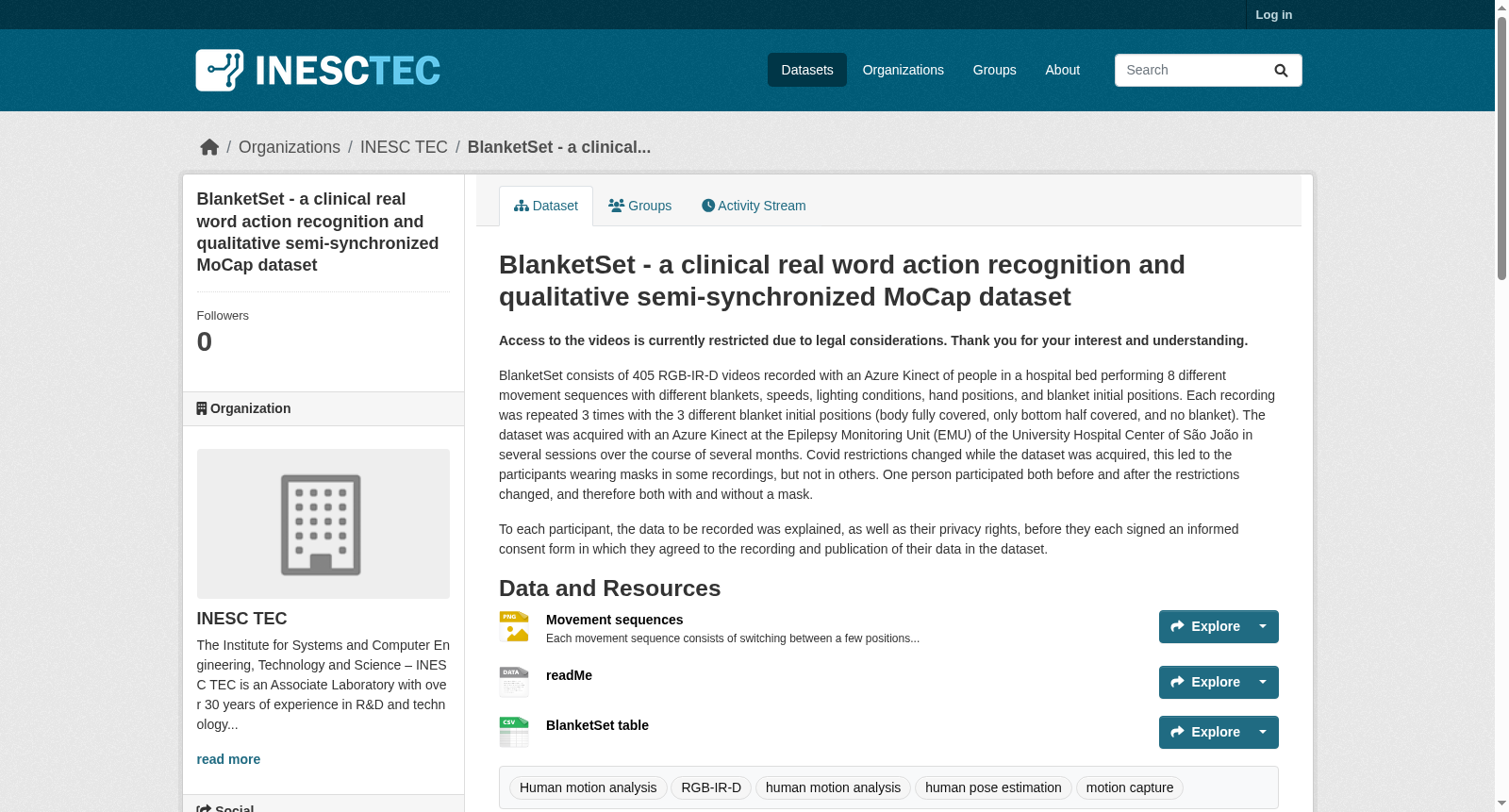
Task: Explore the BlanketSet table resource
Action: click(1204, 732)
